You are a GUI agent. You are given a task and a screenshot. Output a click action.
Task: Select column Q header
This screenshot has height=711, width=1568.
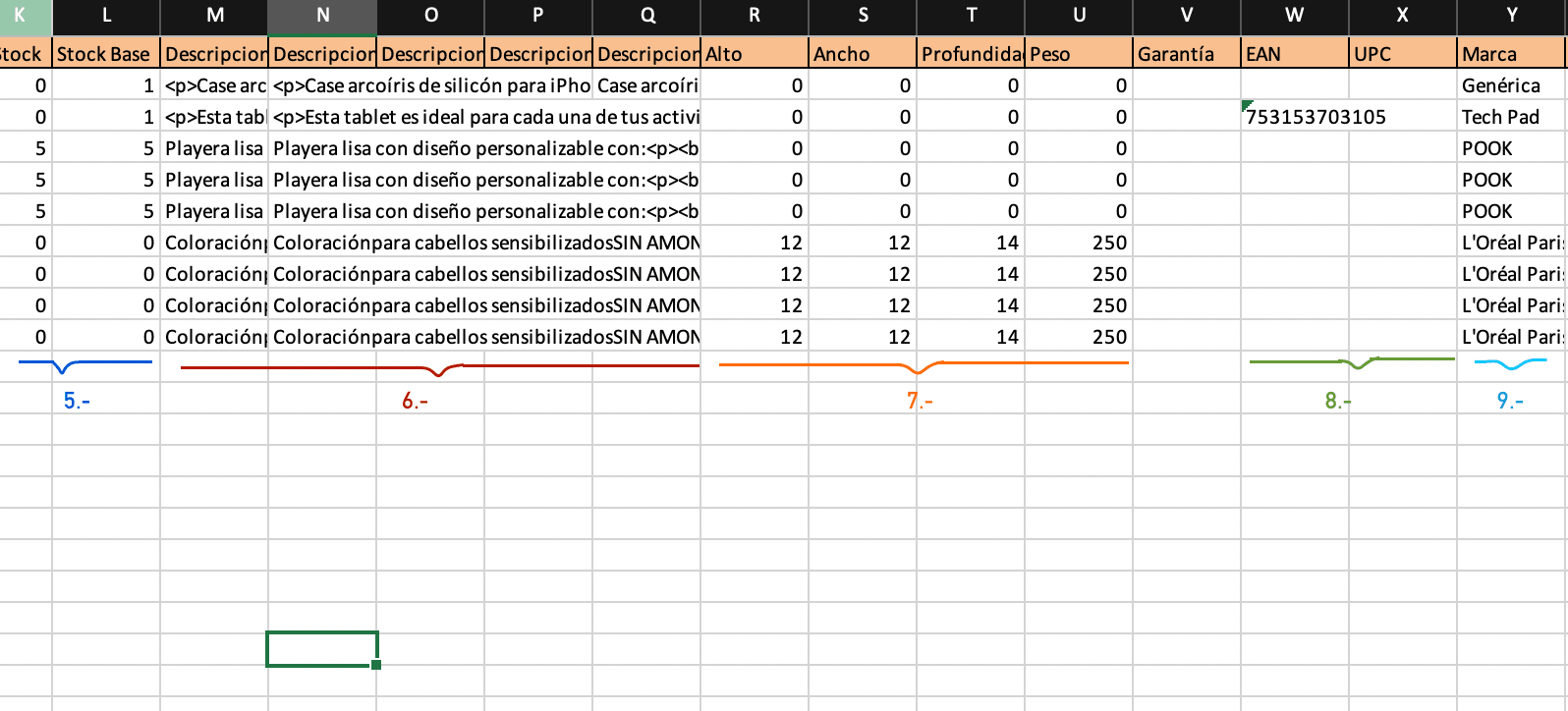click(x=646, y=16)
